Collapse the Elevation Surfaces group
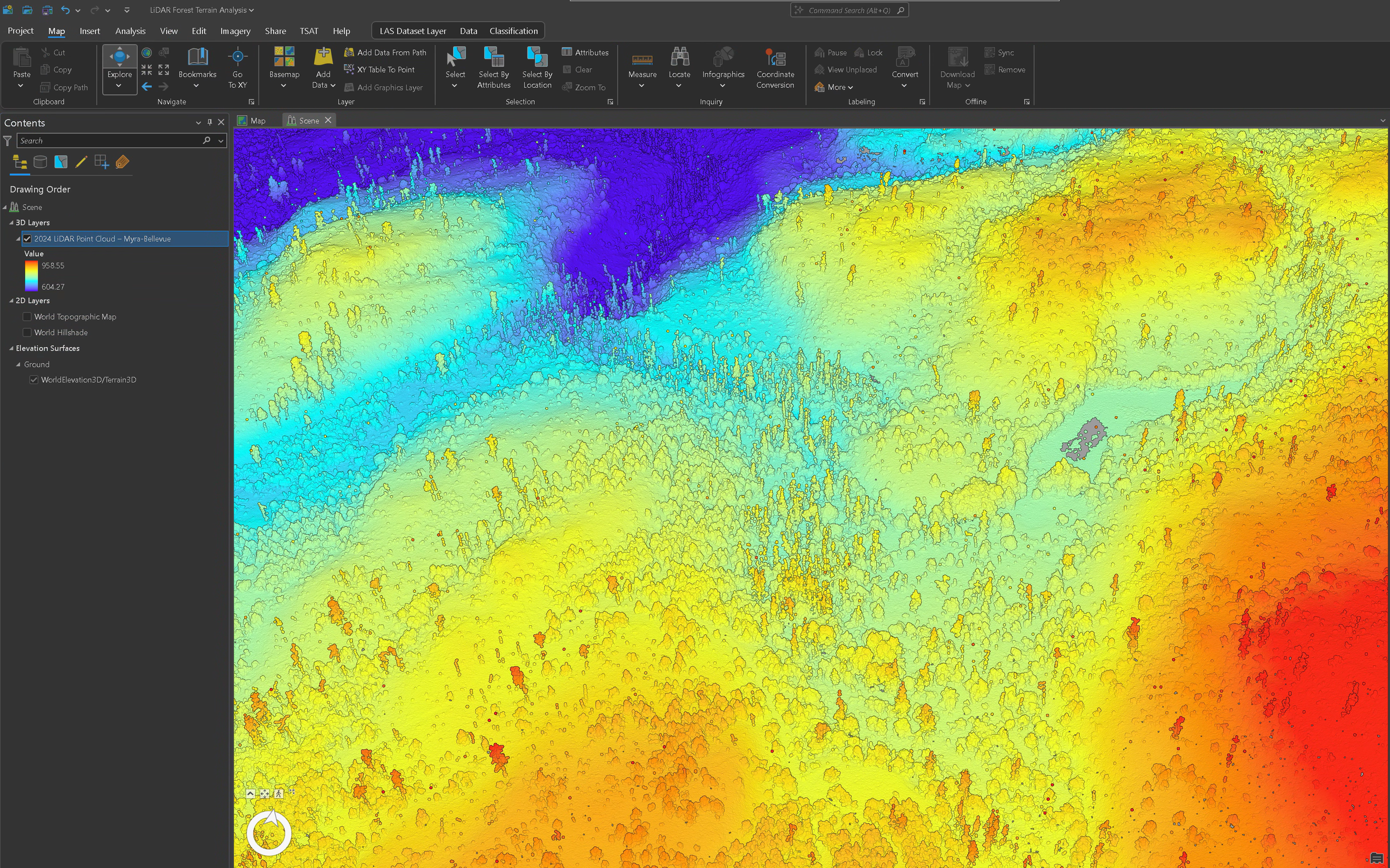This screenshot has width=1390, height=868. pos(11,348)
